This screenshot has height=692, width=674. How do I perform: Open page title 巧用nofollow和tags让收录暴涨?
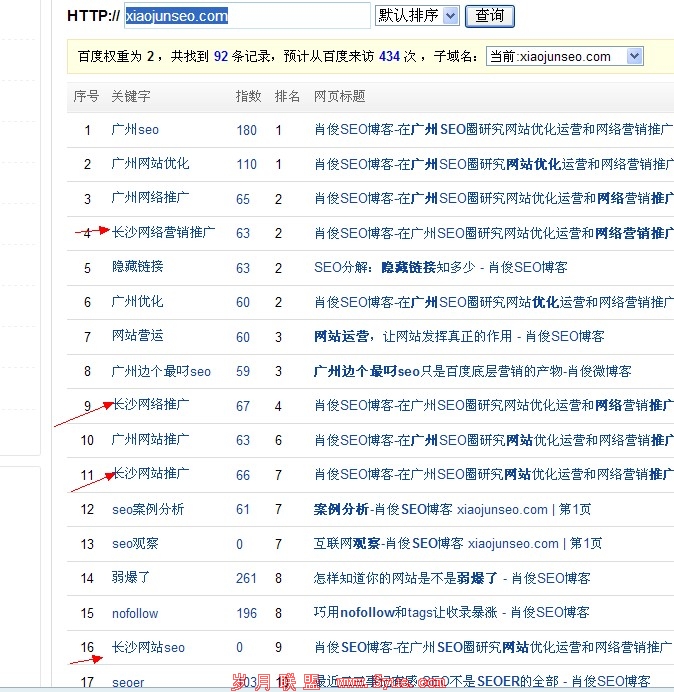pyautogui.click(x=451, y=613)
